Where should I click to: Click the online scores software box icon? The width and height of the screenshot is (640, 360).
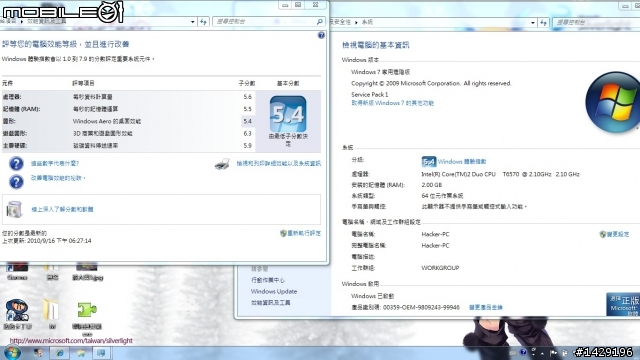[14, 209]
